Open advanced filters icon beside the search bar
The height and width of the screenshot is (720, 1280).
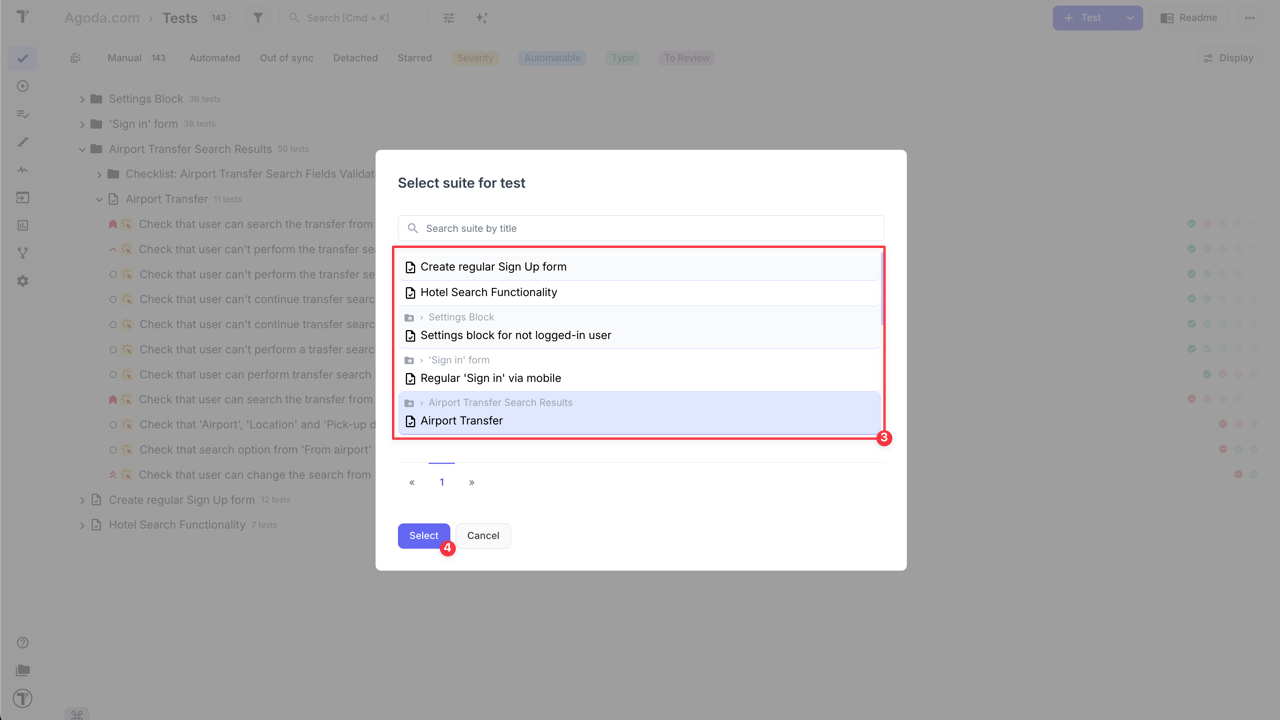click(448, 17)
